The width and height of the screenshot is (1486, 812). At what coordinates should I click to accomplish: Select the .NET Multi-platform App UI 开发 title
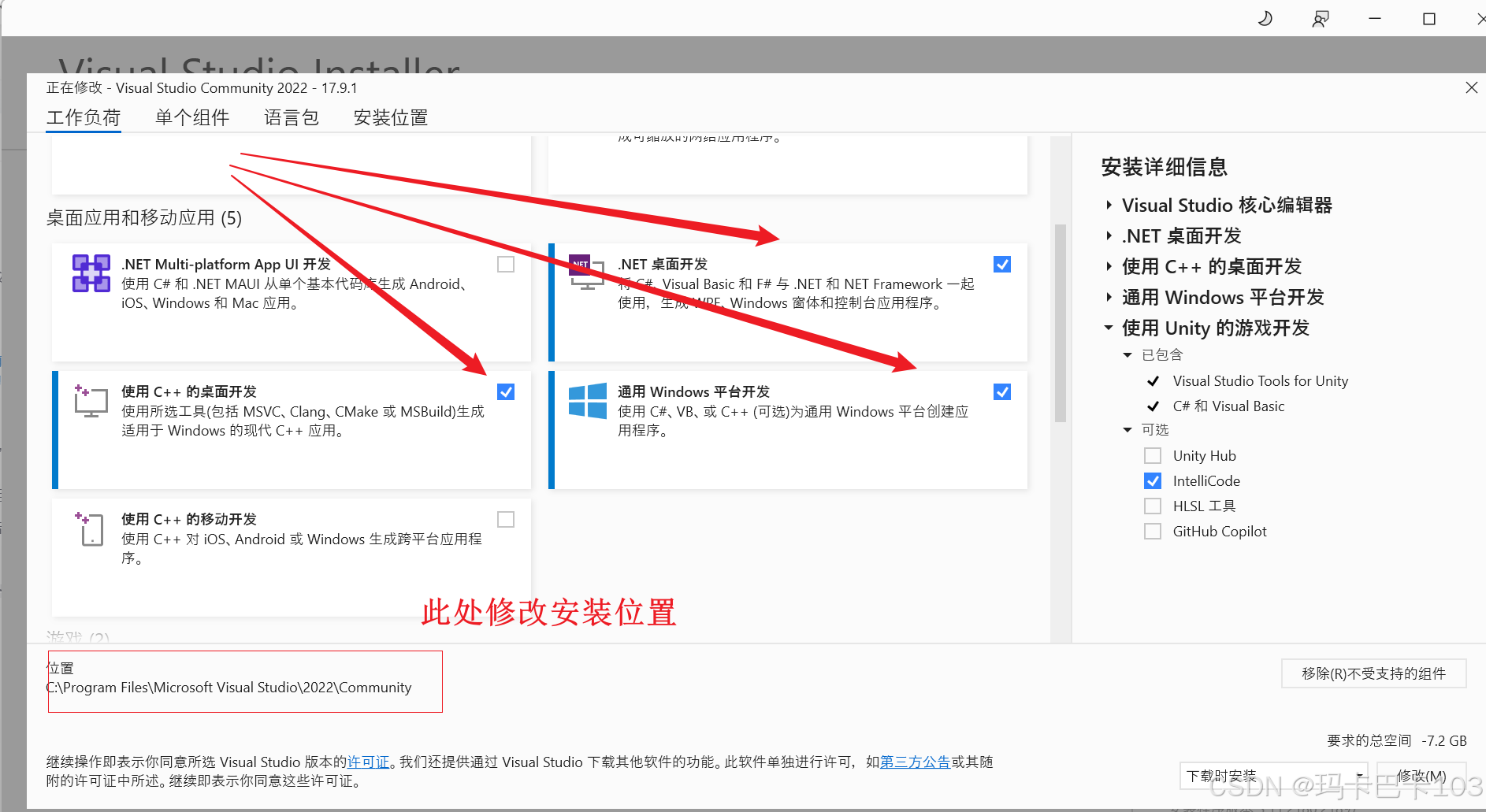226,265
